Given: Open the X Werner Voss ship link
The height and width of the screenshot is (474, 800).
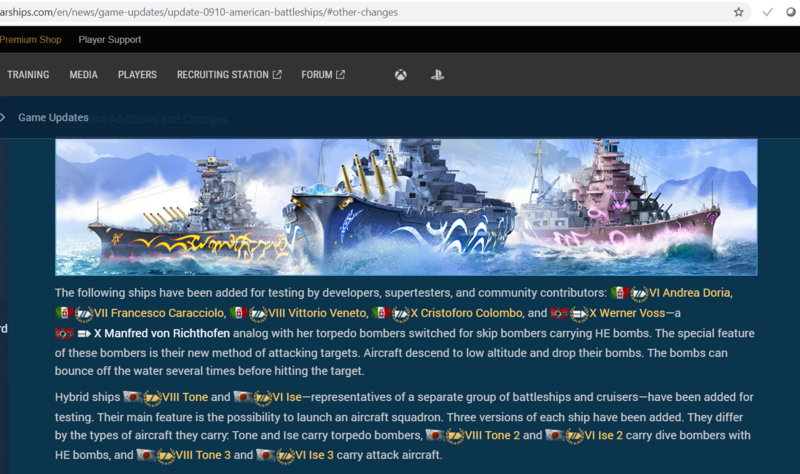Looking at the screenshot, I should click(632, 313).
